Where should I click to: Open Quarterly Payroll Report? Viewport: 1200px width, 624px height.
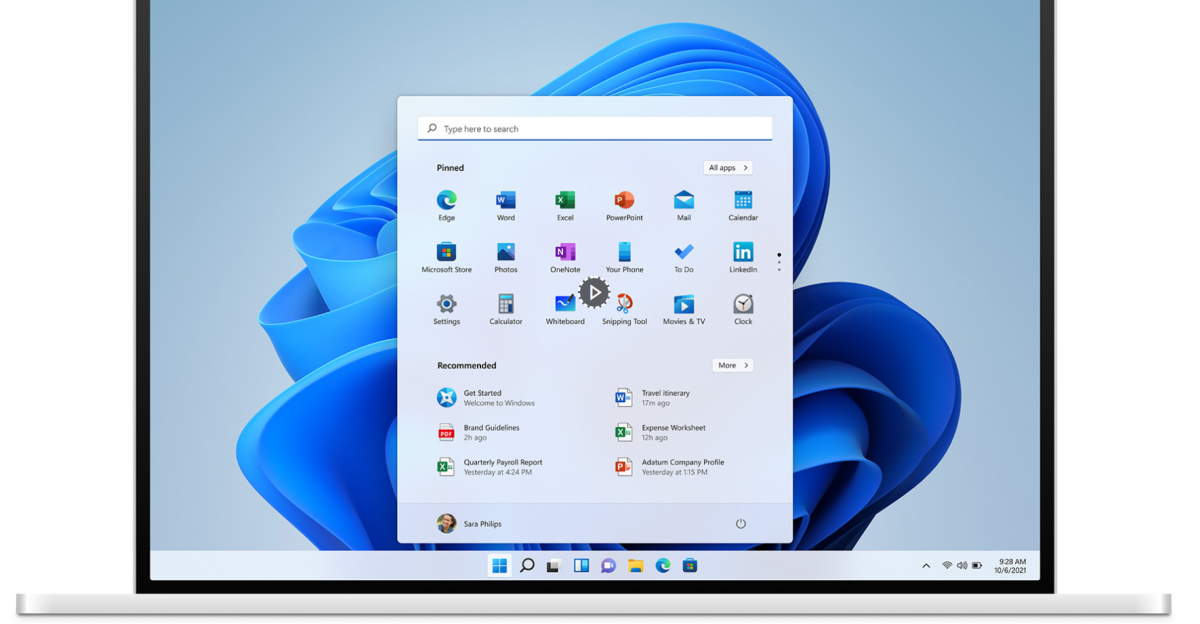490,467
